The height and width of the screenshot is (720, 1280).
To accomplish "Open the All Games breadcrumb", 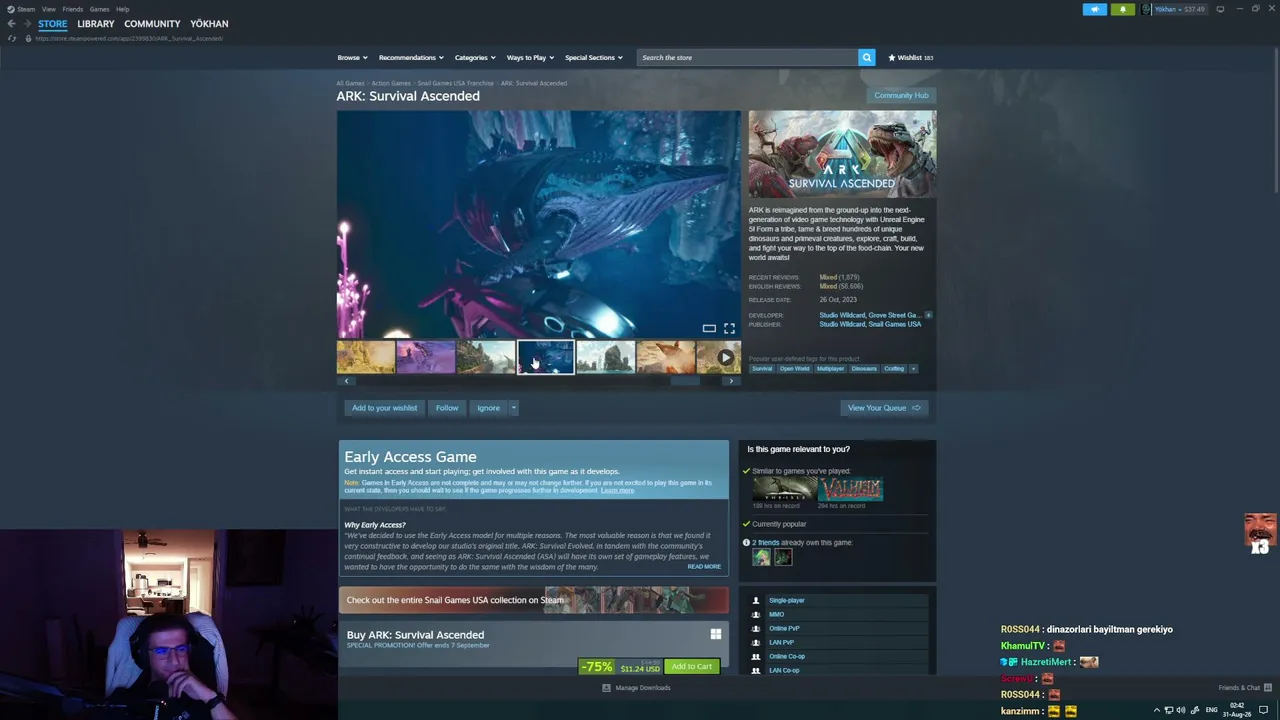I will coord(350,83).
